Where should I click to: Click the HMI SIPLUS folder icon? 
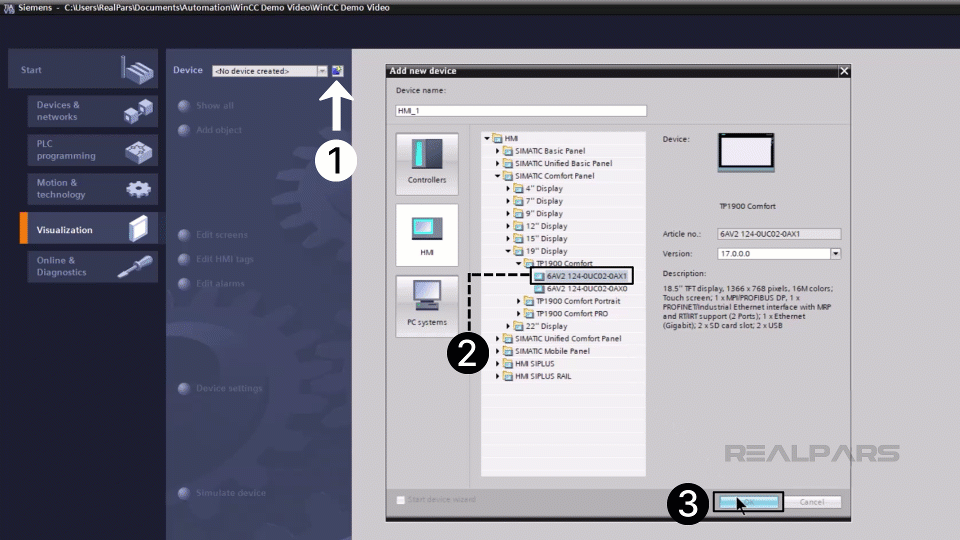[508, 364]
